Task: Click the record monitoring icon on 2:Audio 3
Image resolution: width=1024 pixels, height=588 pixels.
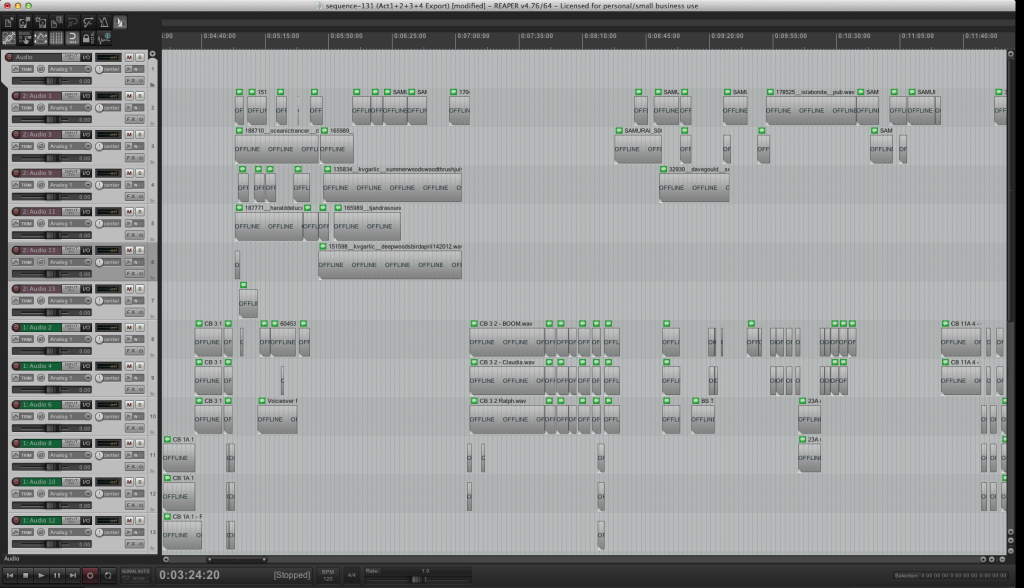Action: click(x=129, y=146)
